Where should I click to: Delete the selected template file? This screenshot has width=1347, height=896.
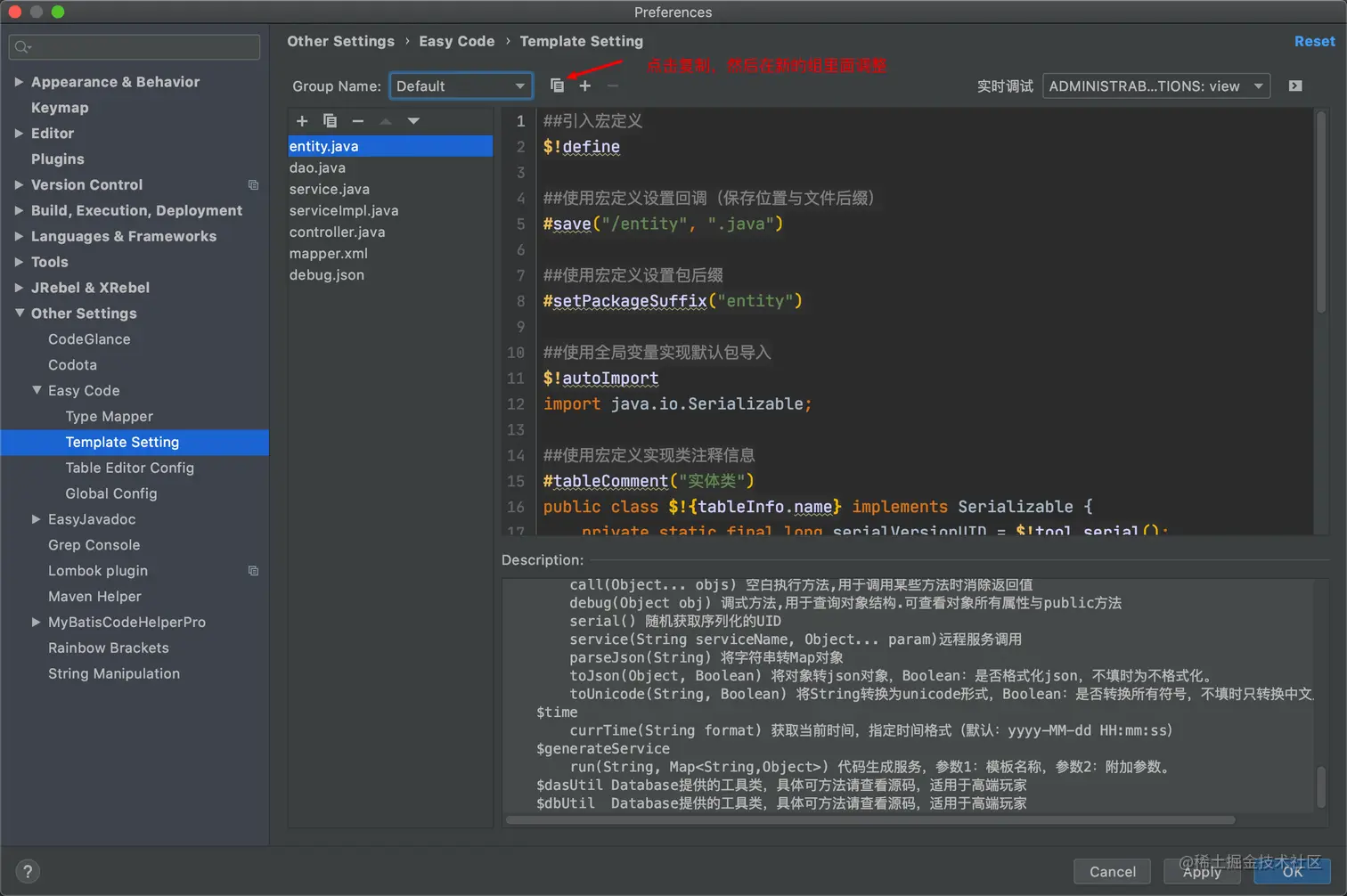click(358, 121)
